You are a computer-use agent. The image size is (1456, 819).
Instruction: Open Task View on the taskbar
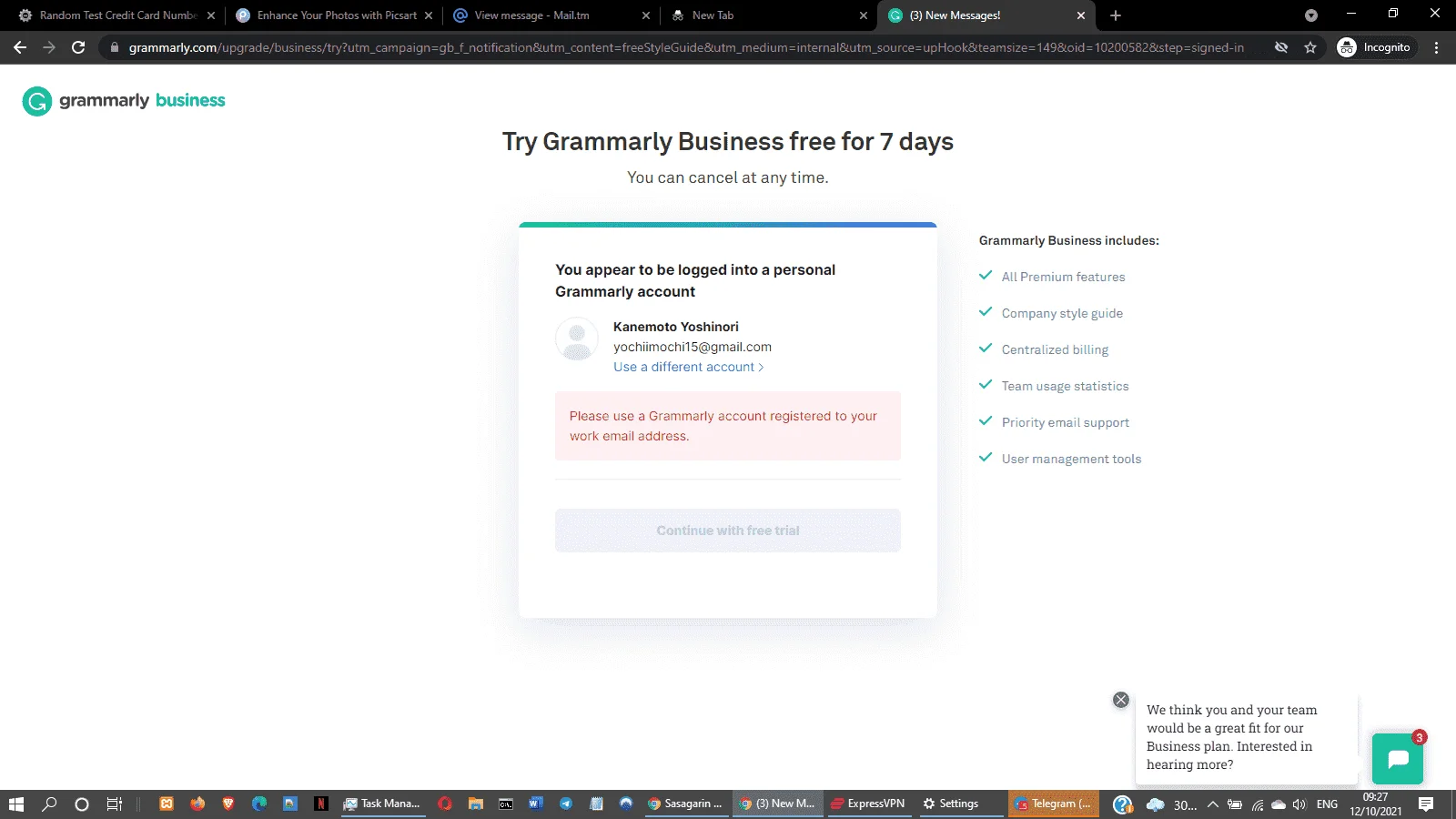click(115, 804)
